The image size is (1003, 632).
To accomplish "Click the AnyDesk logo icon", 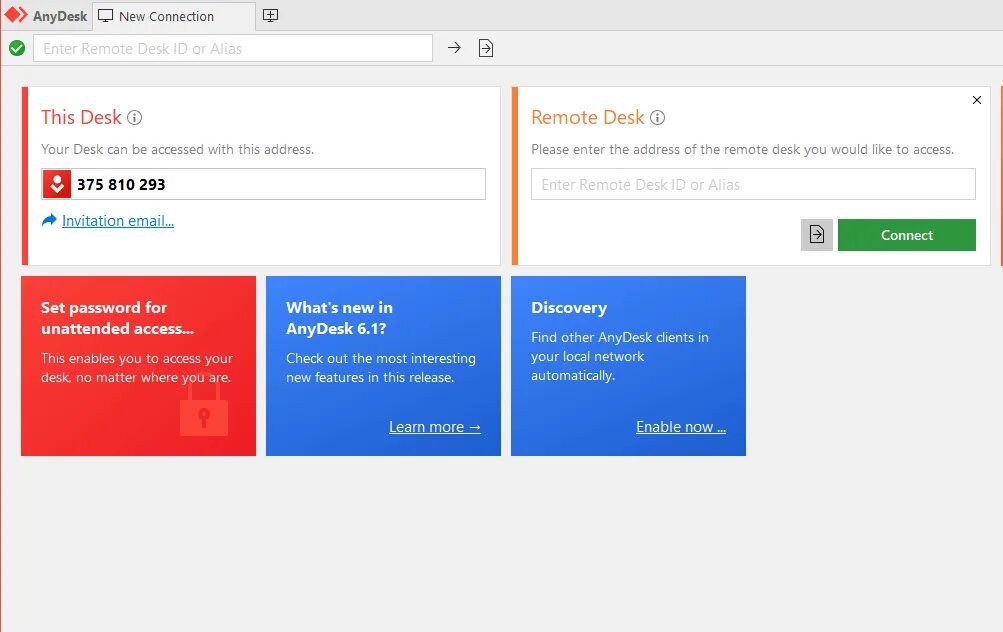I will coord(16,15).
